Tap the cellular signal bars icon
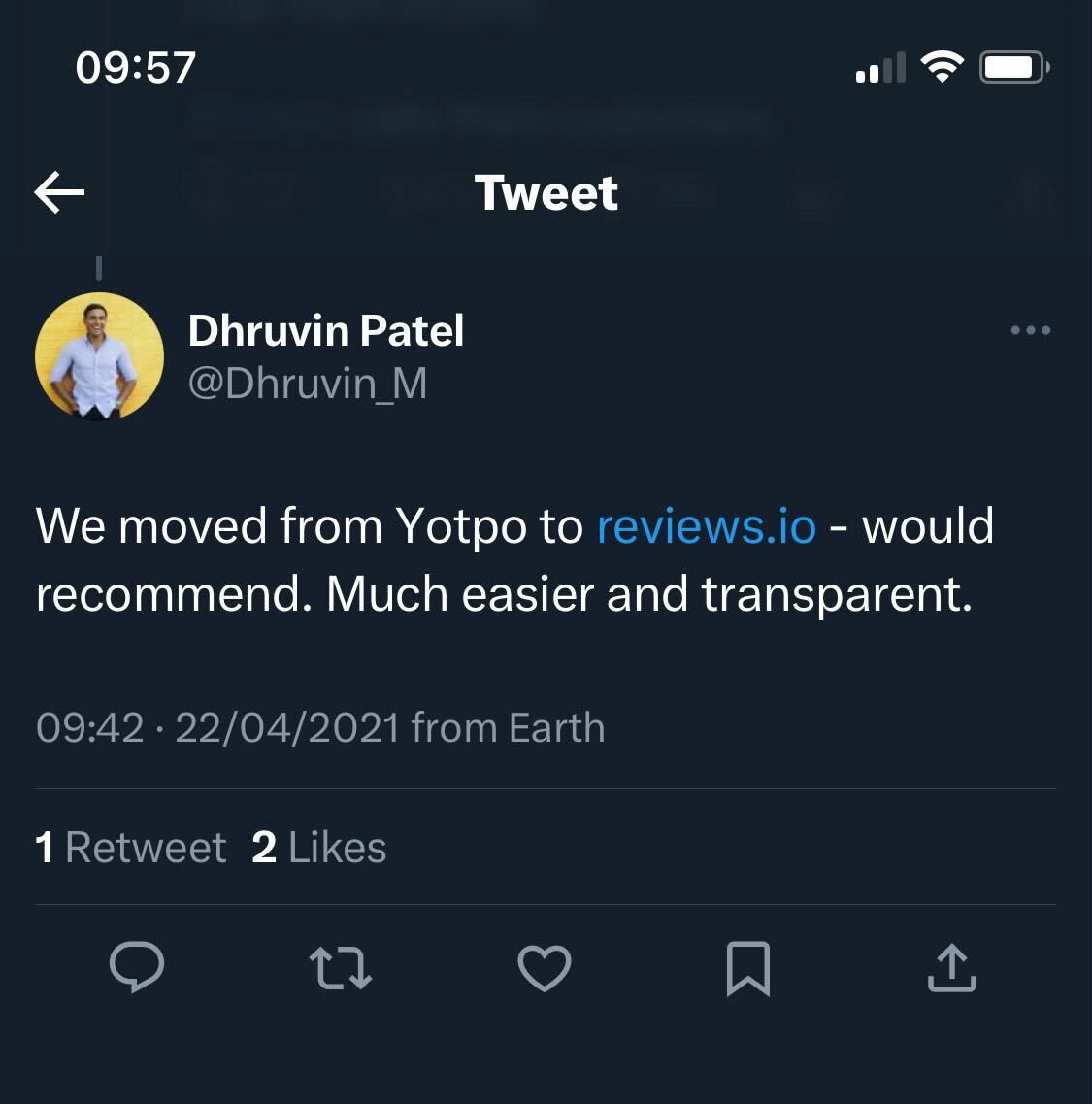1092x1104 pixels. tap(879, 68)
